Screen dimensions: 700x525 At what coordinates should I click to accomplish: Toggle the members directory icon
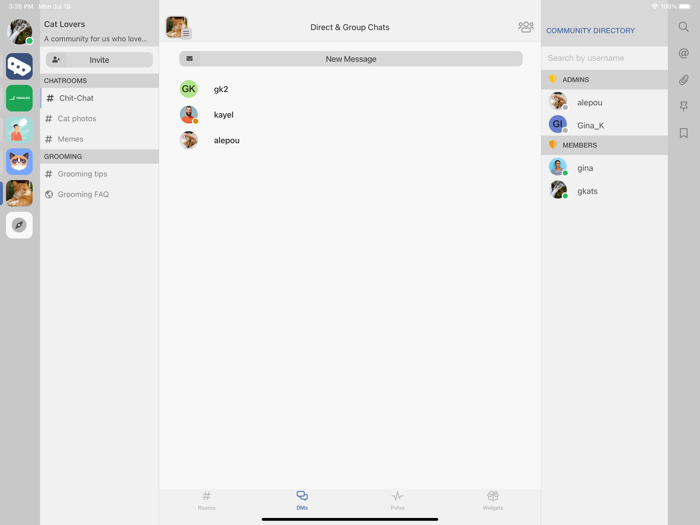point(526,27)
